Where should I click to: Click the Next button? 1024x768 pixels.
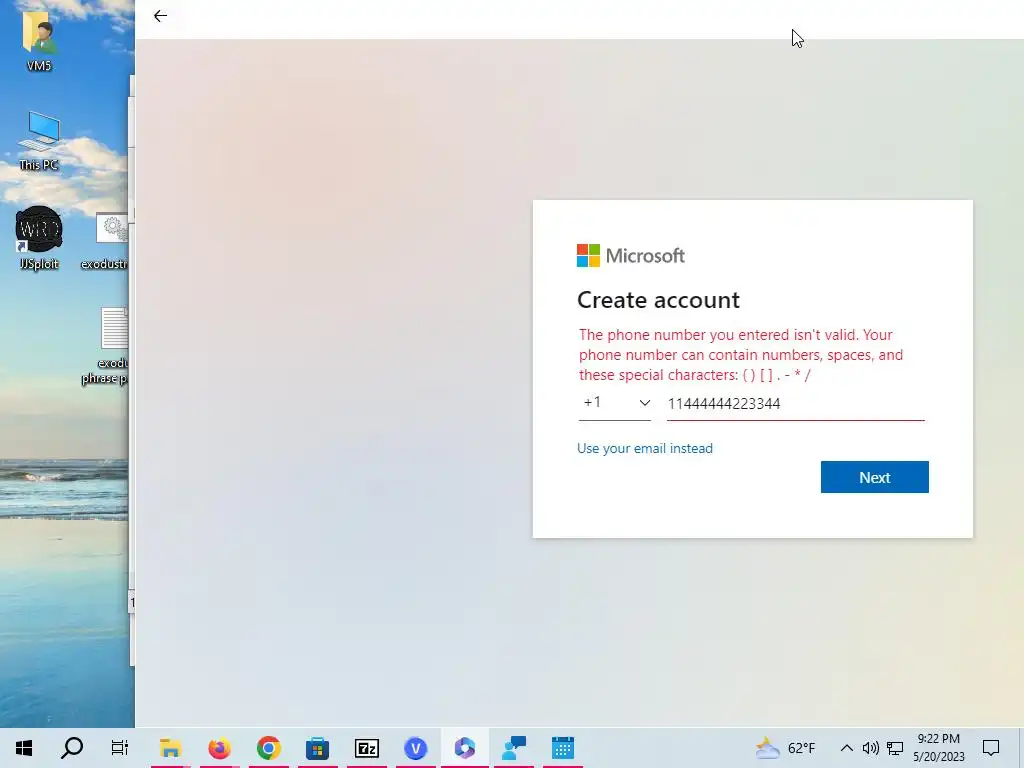click(x=874, y=477)
